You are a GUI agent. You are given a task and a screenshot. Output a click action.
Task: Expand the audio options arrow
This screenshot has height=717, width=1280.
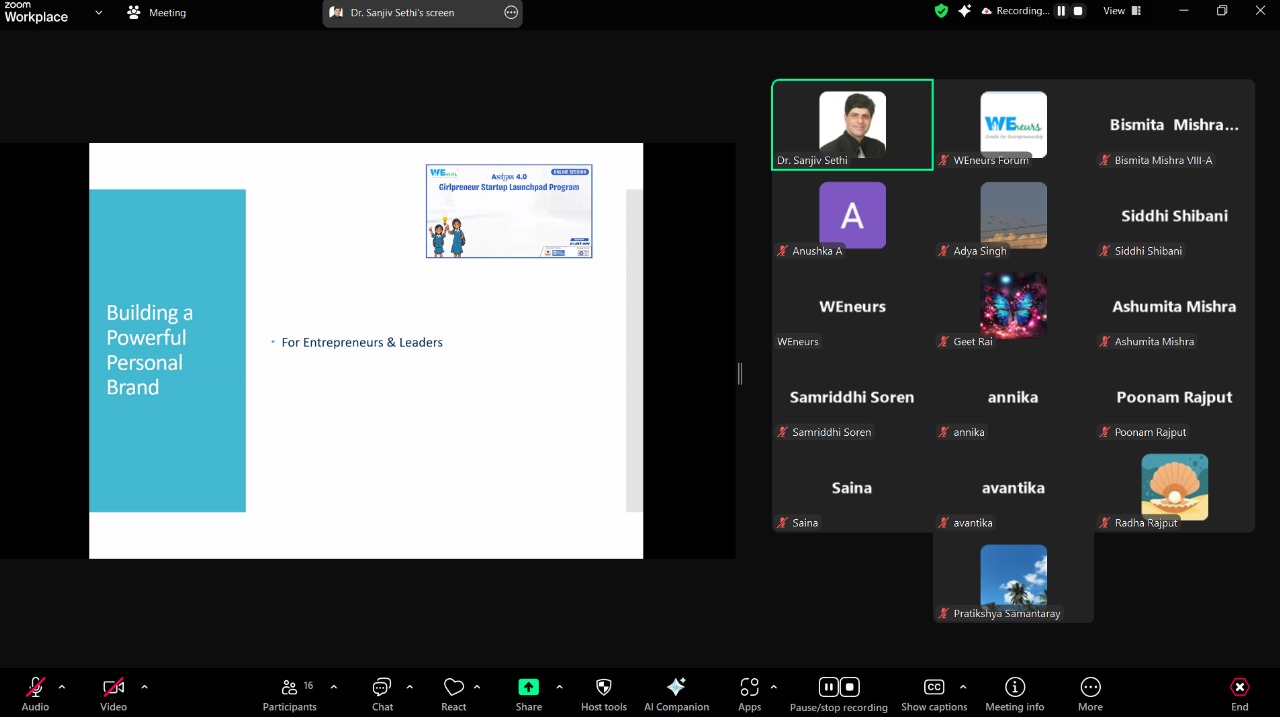62,687
